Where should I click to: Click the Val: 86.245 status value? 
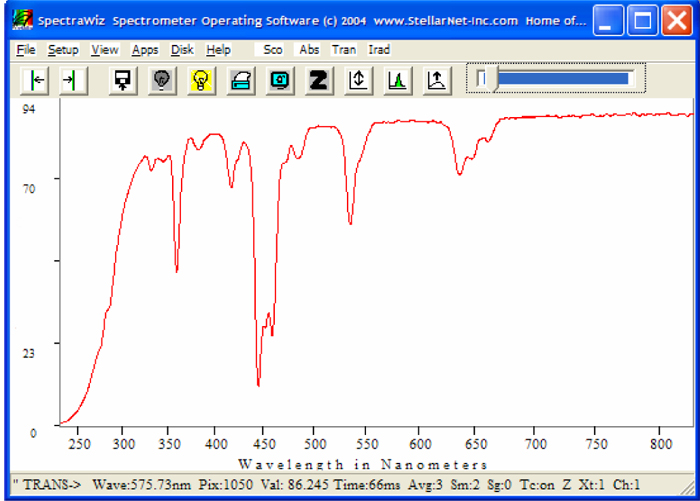[295, 484]
